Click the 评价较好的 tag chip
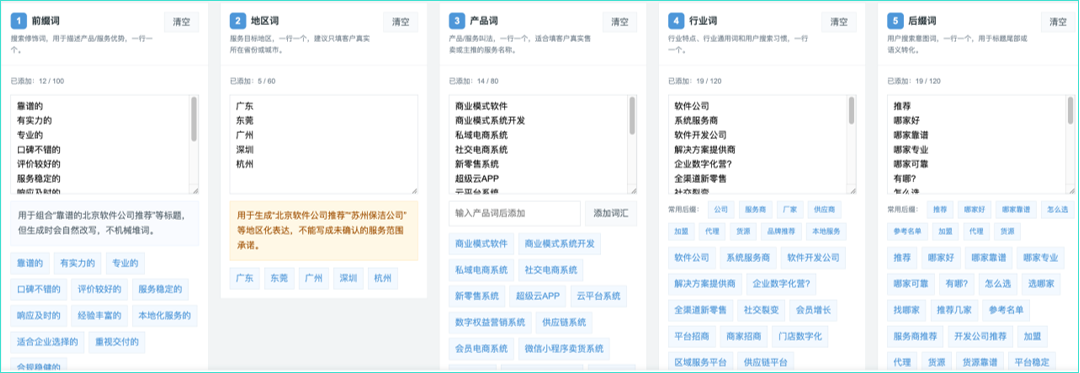This screenshot has width=1080, height=373. (99, 289)
